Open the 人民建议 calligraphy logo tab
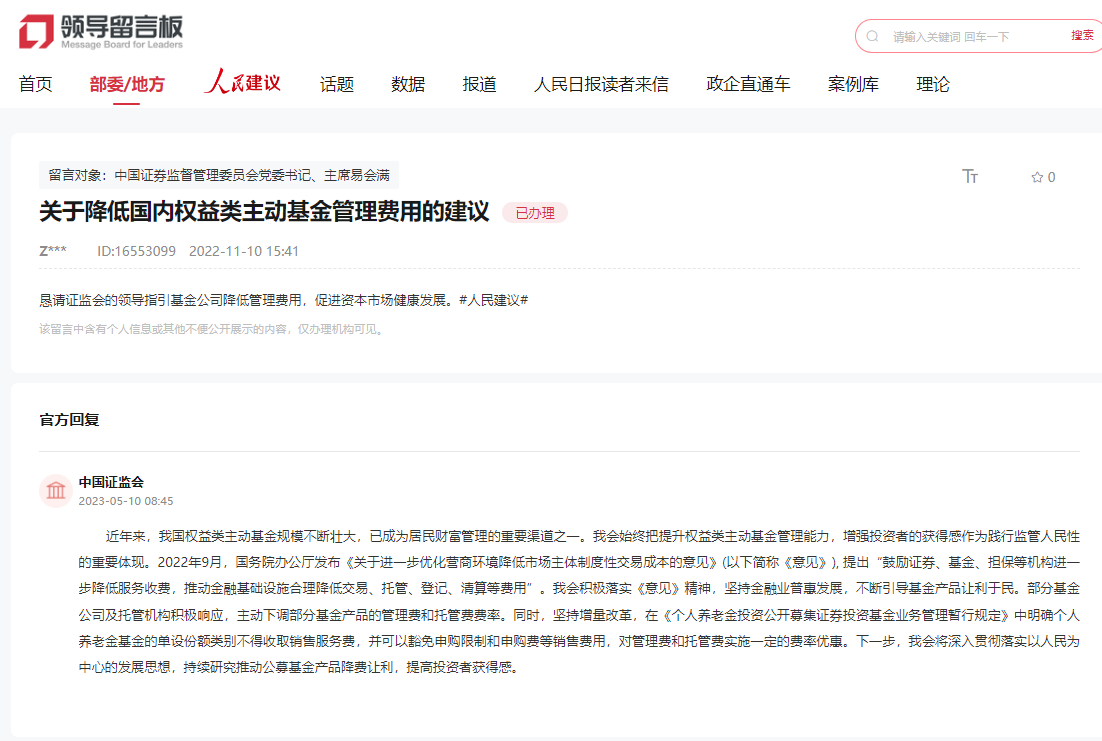 242,83
